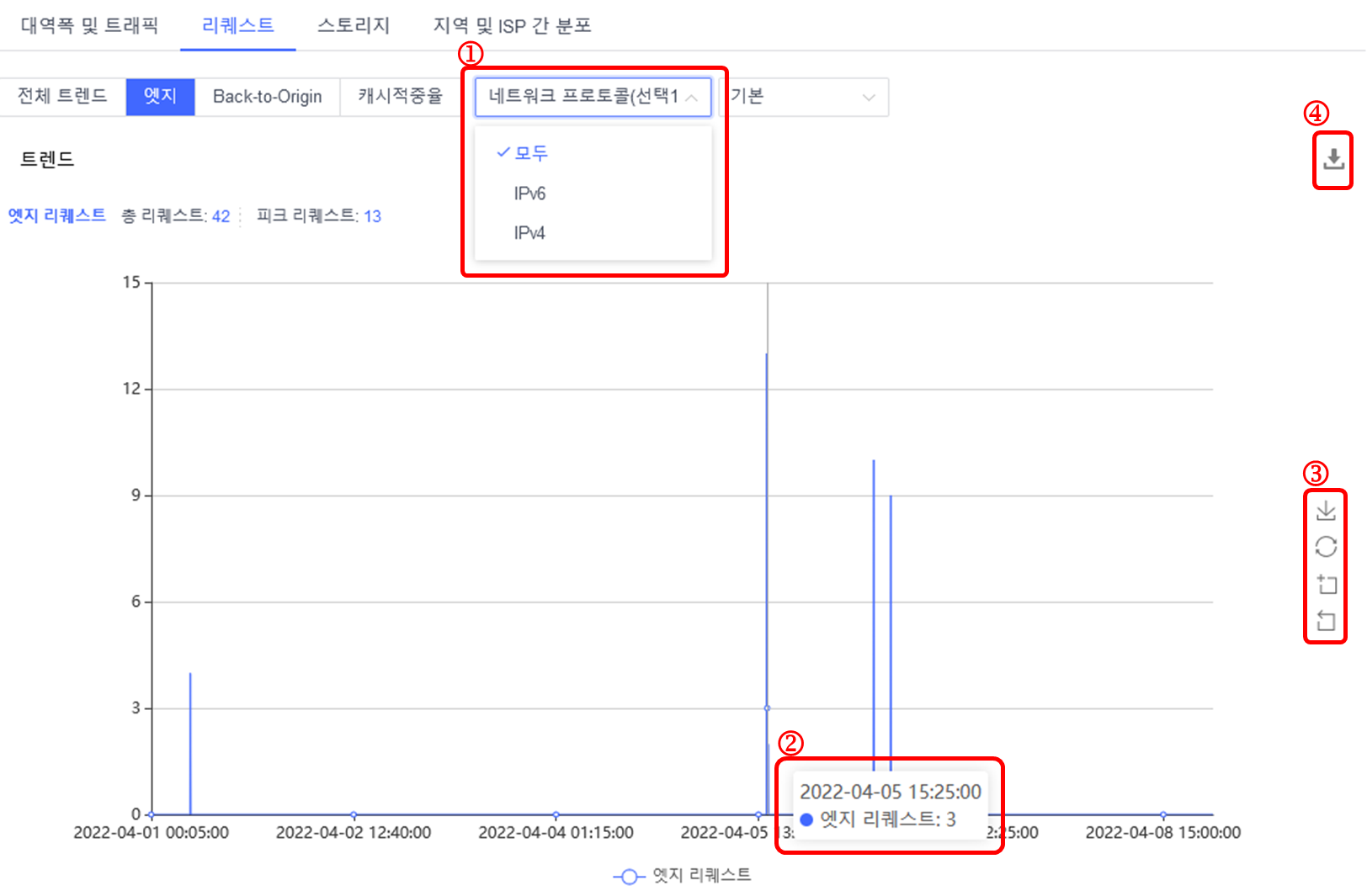Click the restore zoom icon below the refresh icon

1327,621
